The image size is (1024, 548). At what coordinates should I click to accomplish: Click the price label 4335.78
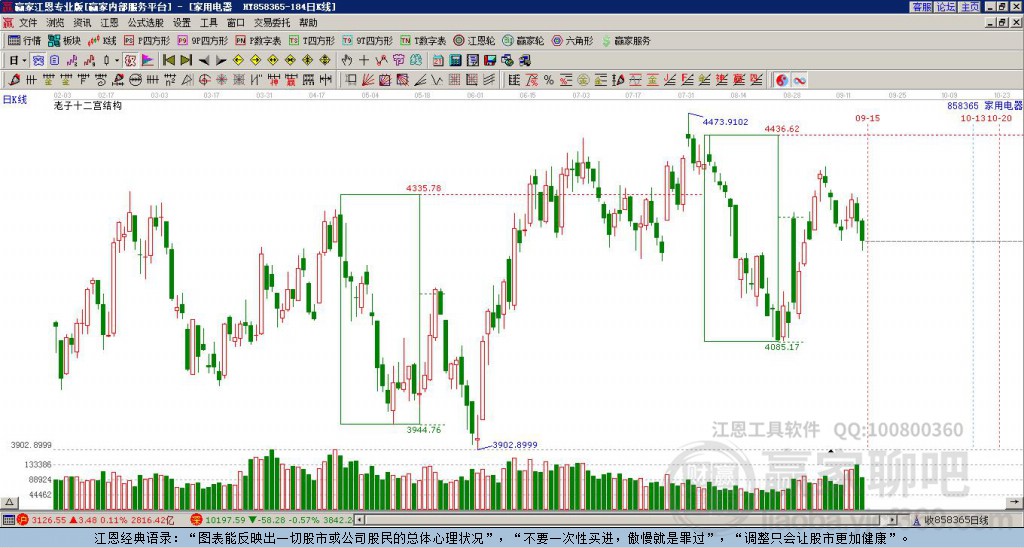point(423,188)
